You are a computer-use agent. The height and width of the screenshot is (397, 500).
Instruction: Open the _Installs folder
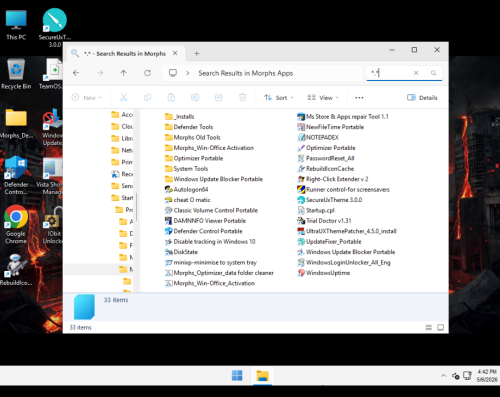(180, 117)
